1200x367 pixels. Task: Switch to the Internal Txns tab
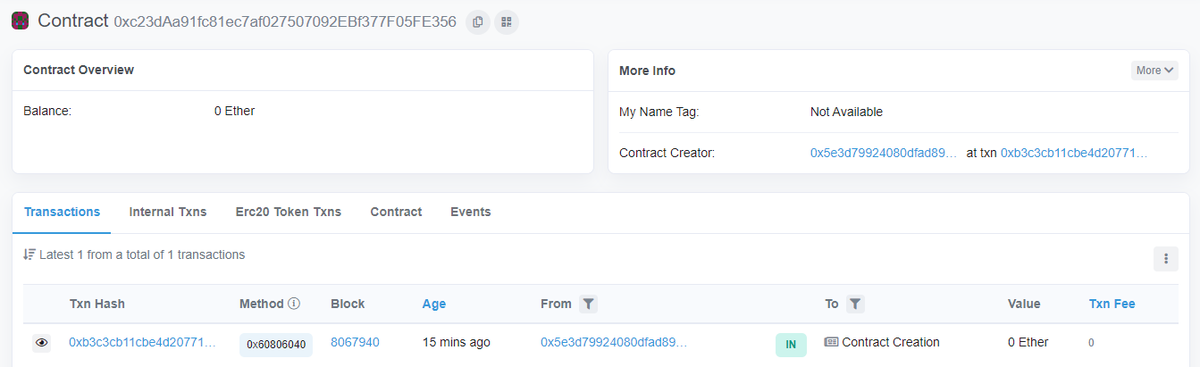pyautogui.click(x=168, y=212)
